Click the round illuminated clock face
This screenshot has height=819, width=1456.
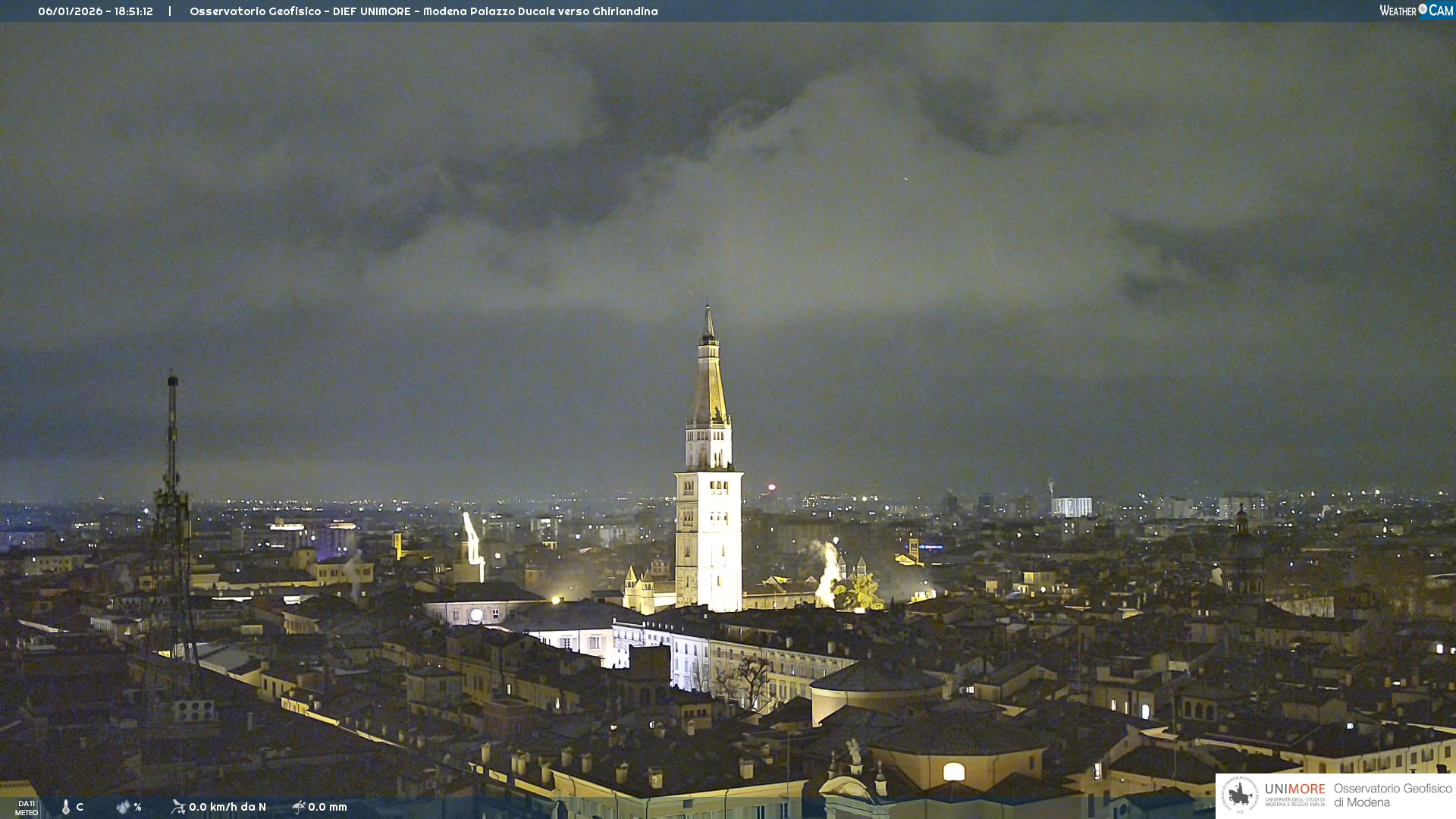click(476, 615)
